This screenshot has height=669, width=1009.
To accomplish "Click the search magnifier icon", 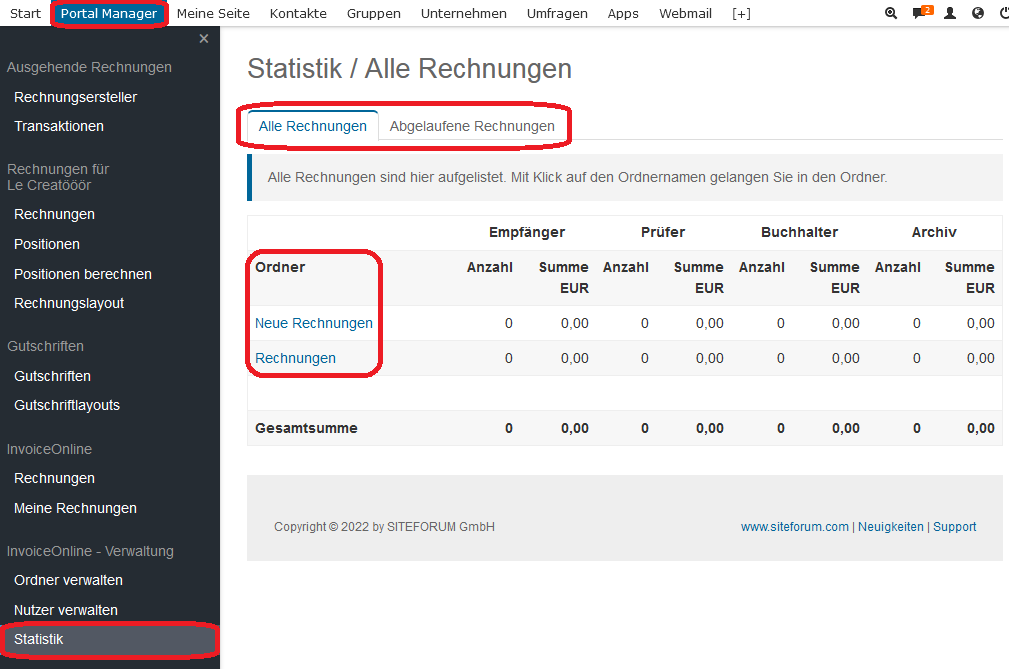I will [891, 14].
